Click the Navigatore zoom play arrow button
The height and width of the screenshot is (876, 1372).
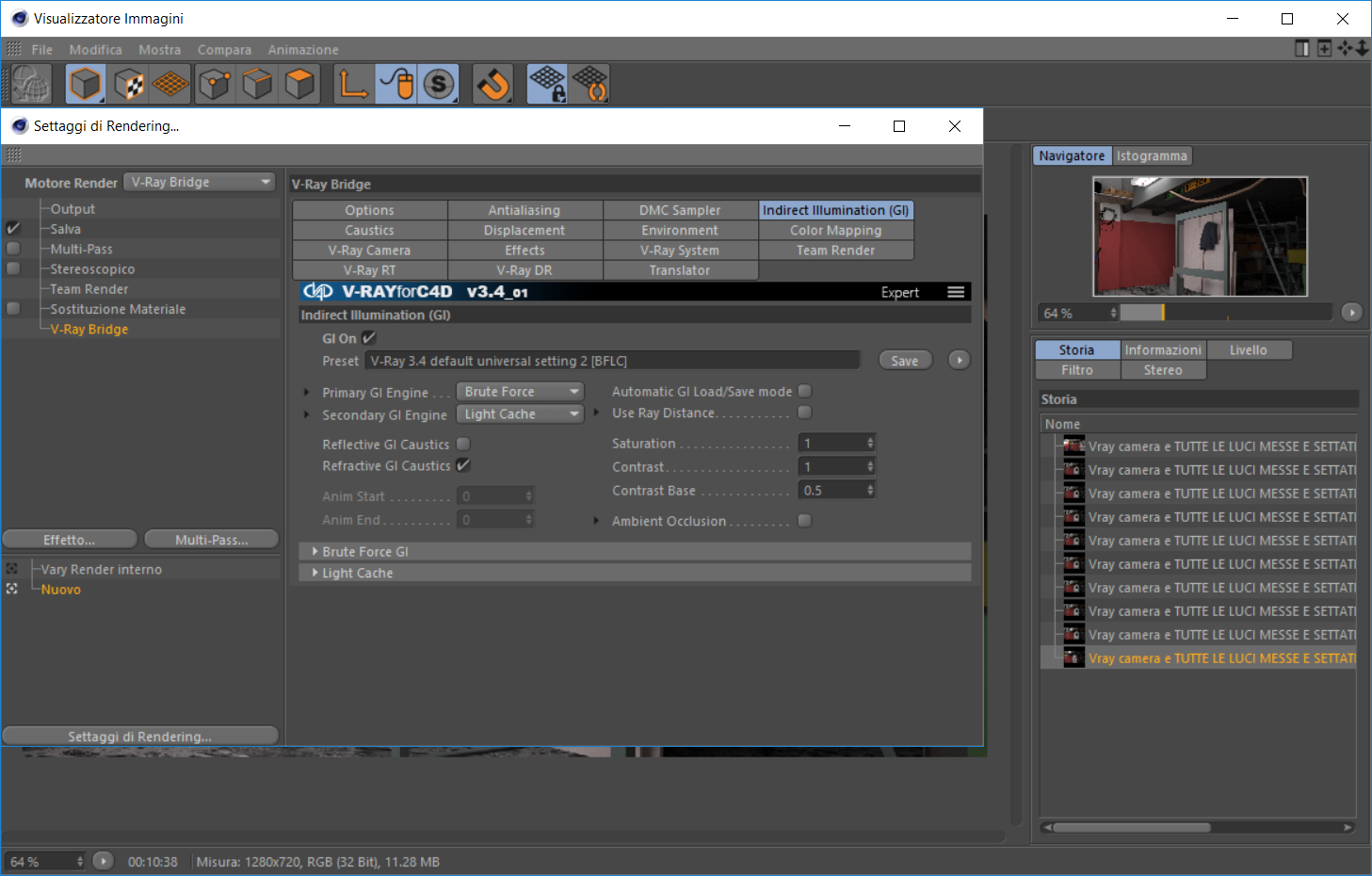coord(1351,312)
